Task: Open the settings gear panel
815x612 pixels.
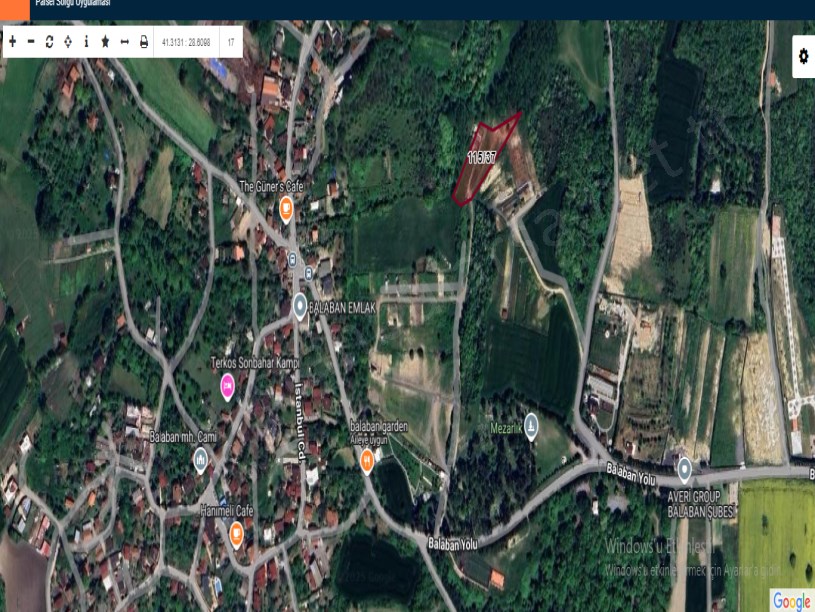Action: (x=802, y=58)
